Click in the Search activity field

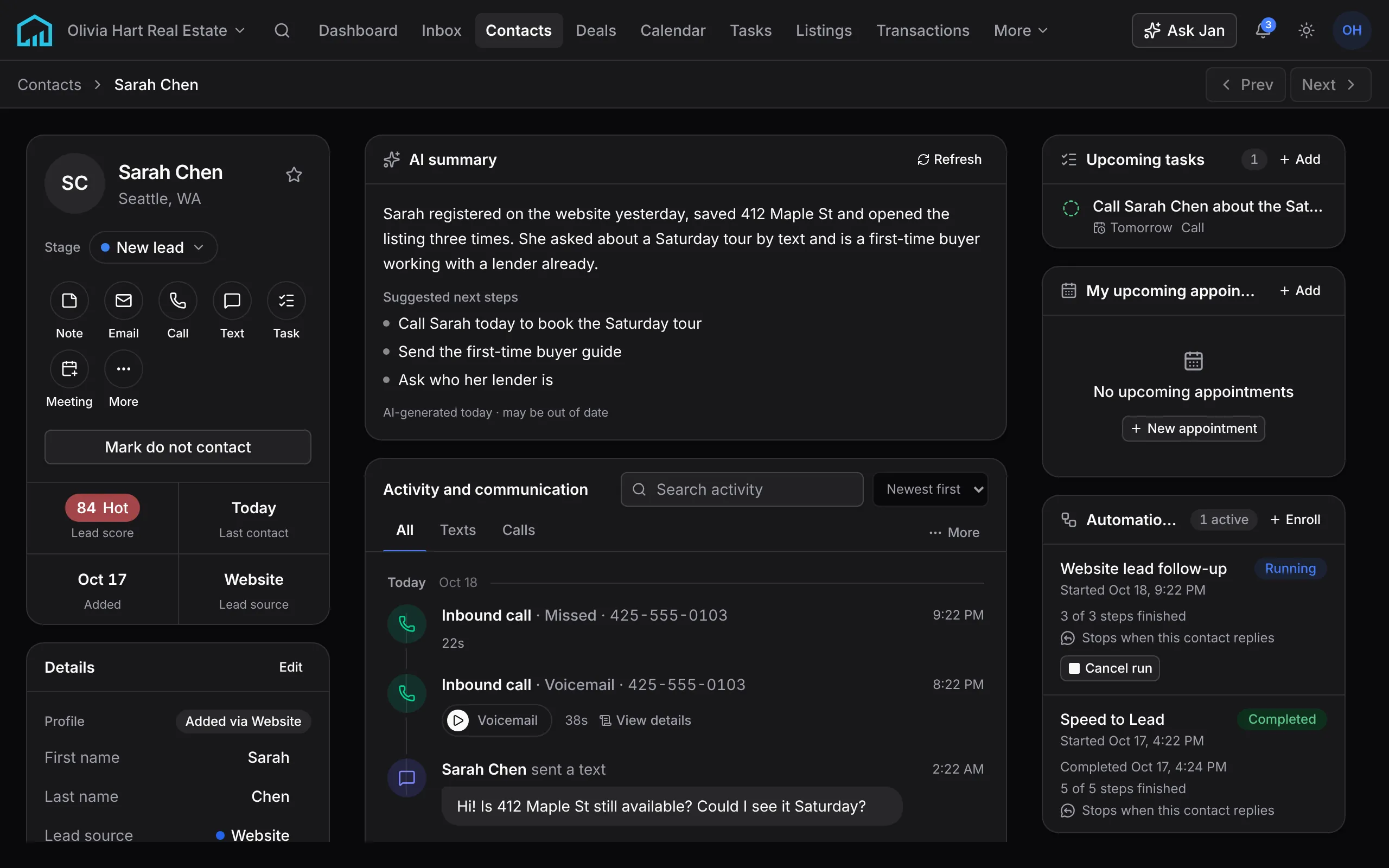tap(742, 490)
